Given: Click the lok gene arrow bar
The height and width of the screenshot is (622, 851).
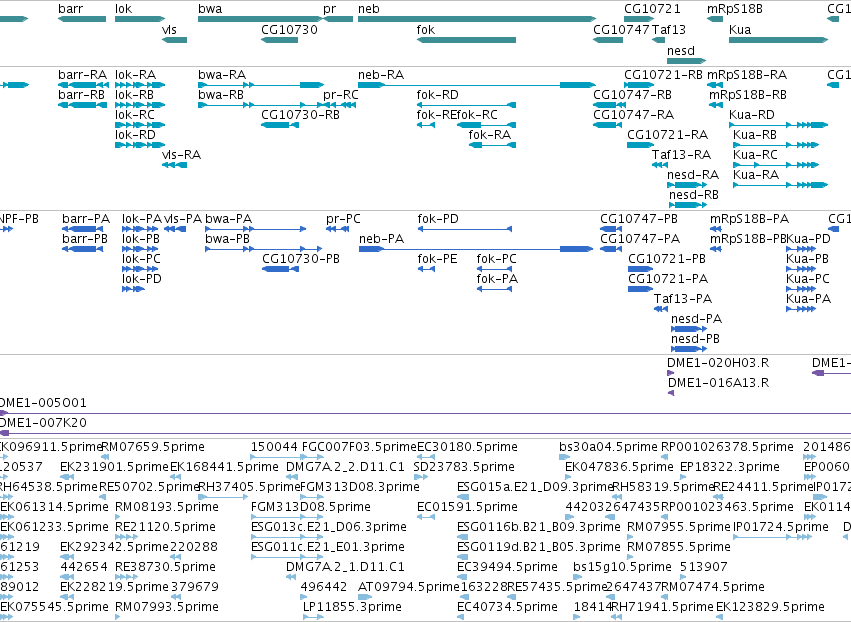Looking at the screenshot, I should (140, 19).
